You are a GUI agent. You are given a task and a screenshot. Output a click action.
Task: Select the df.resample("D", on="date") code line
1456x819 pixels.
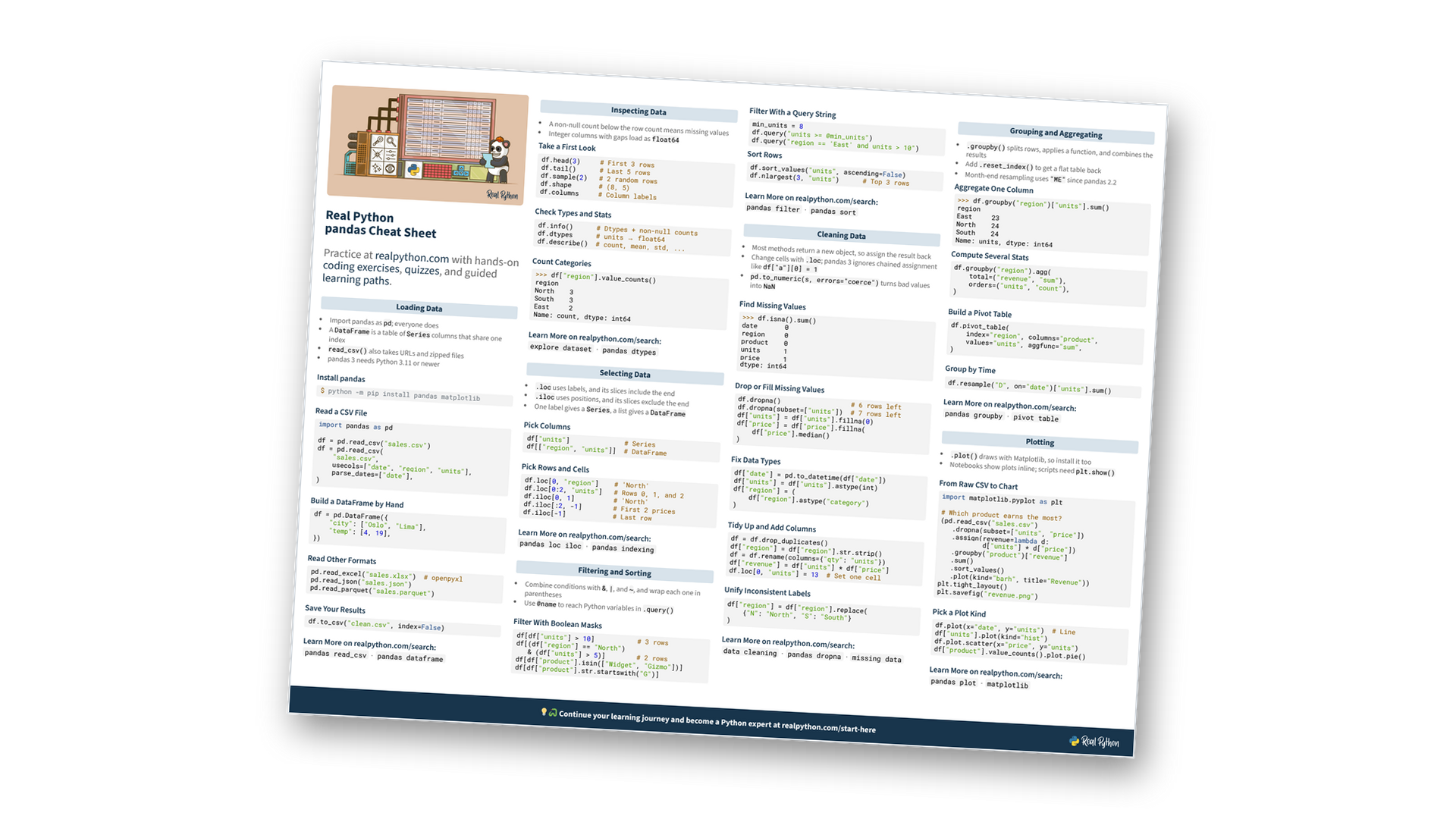pos(1029,387)
